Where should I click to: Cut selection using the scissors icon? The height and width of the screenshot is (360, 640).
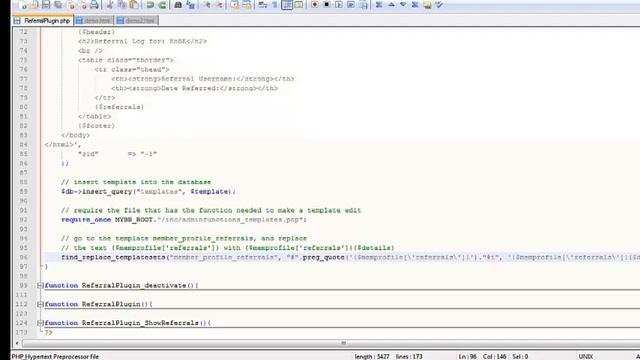tap(110, 5)
